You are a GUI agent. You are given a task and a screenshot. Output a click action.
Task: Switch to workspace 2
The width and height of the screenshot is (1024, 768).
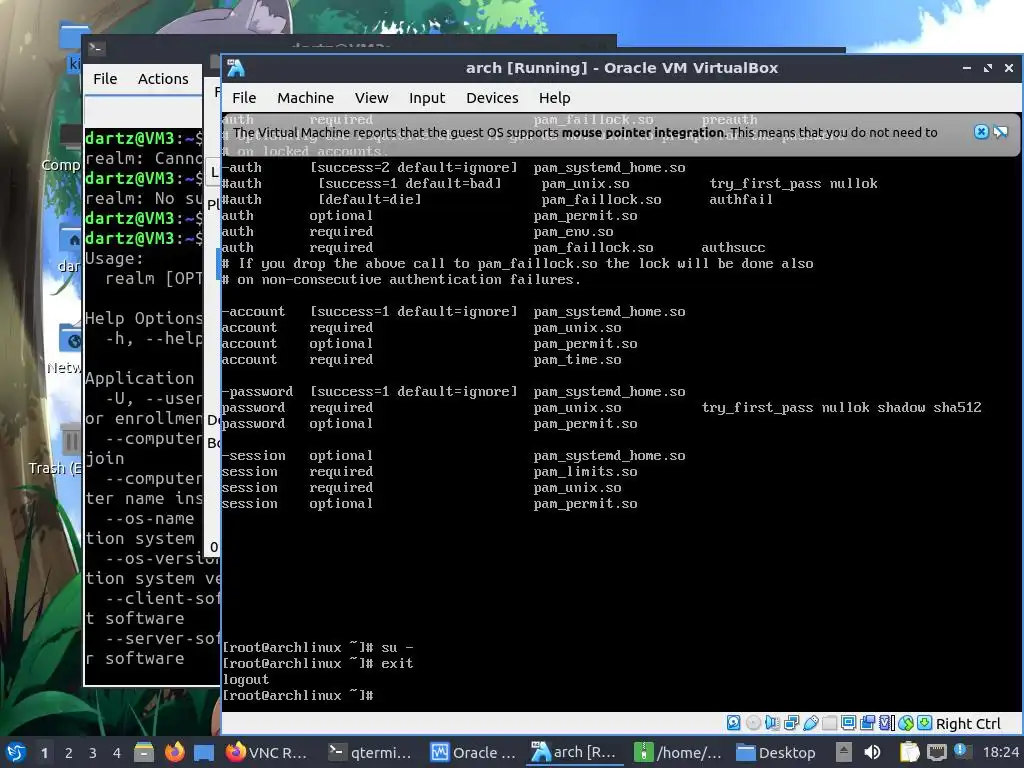(68, 753)
